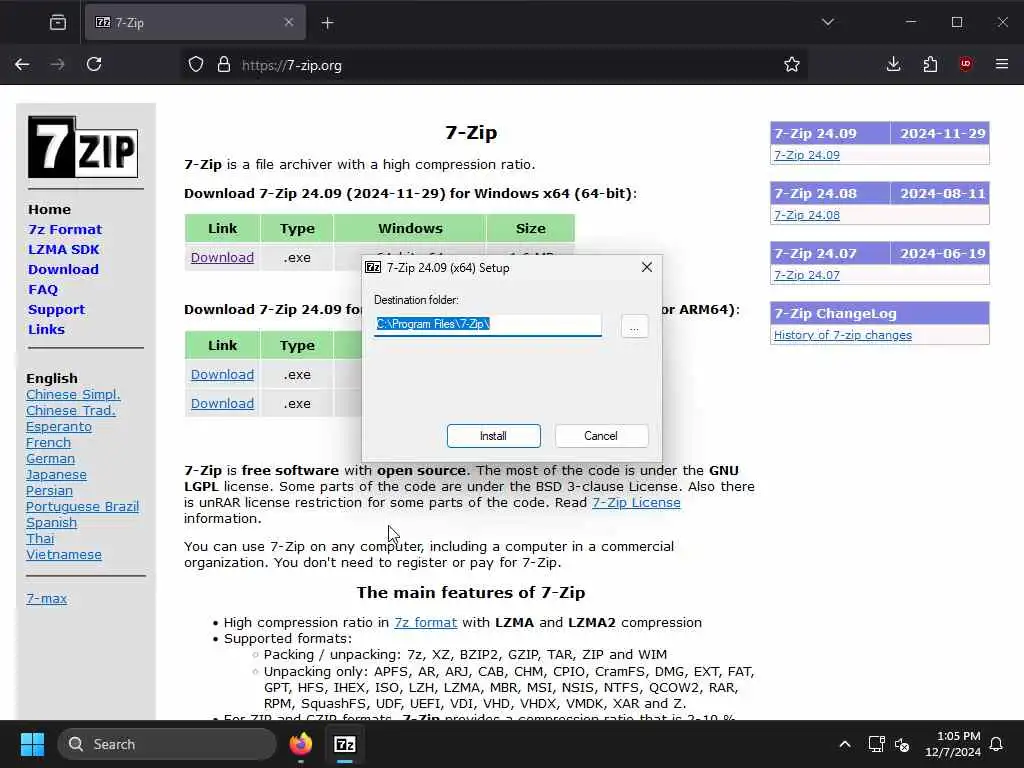1024x768 pixels.
Task: Switch language to Portuguese Brazil
Action: [x=82, y=507]
